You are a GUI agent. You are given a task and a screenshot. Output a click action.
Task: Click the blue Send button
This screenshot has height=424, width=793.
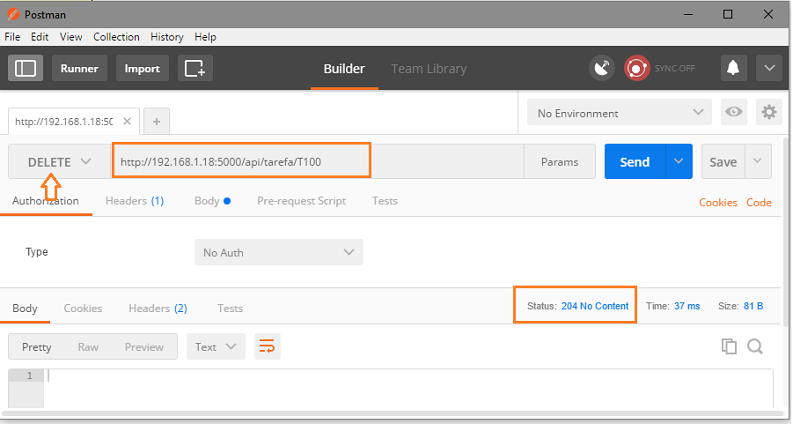[635, 161]
